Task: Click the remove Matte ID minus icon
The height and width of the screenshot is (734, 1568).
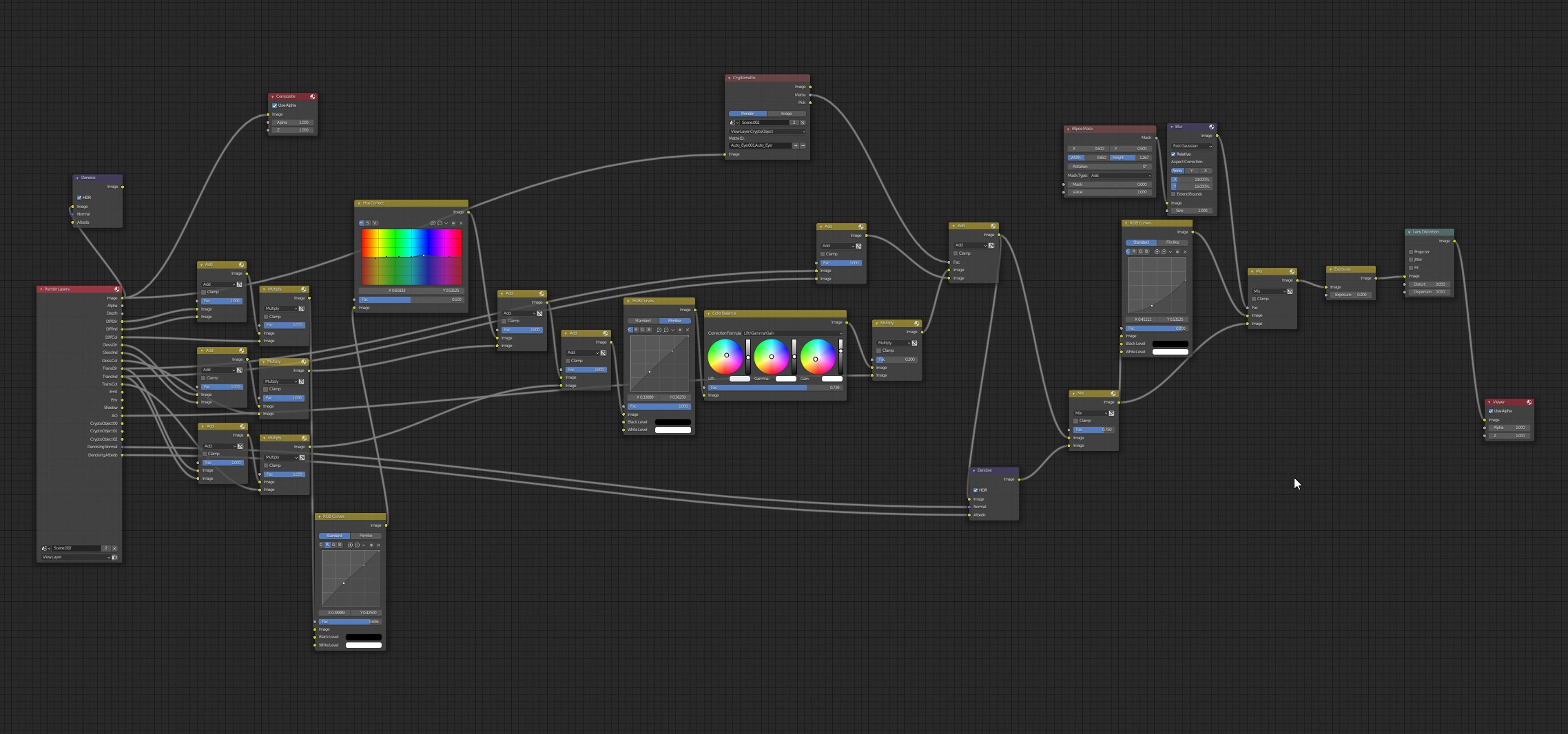Action: point(803,145)
